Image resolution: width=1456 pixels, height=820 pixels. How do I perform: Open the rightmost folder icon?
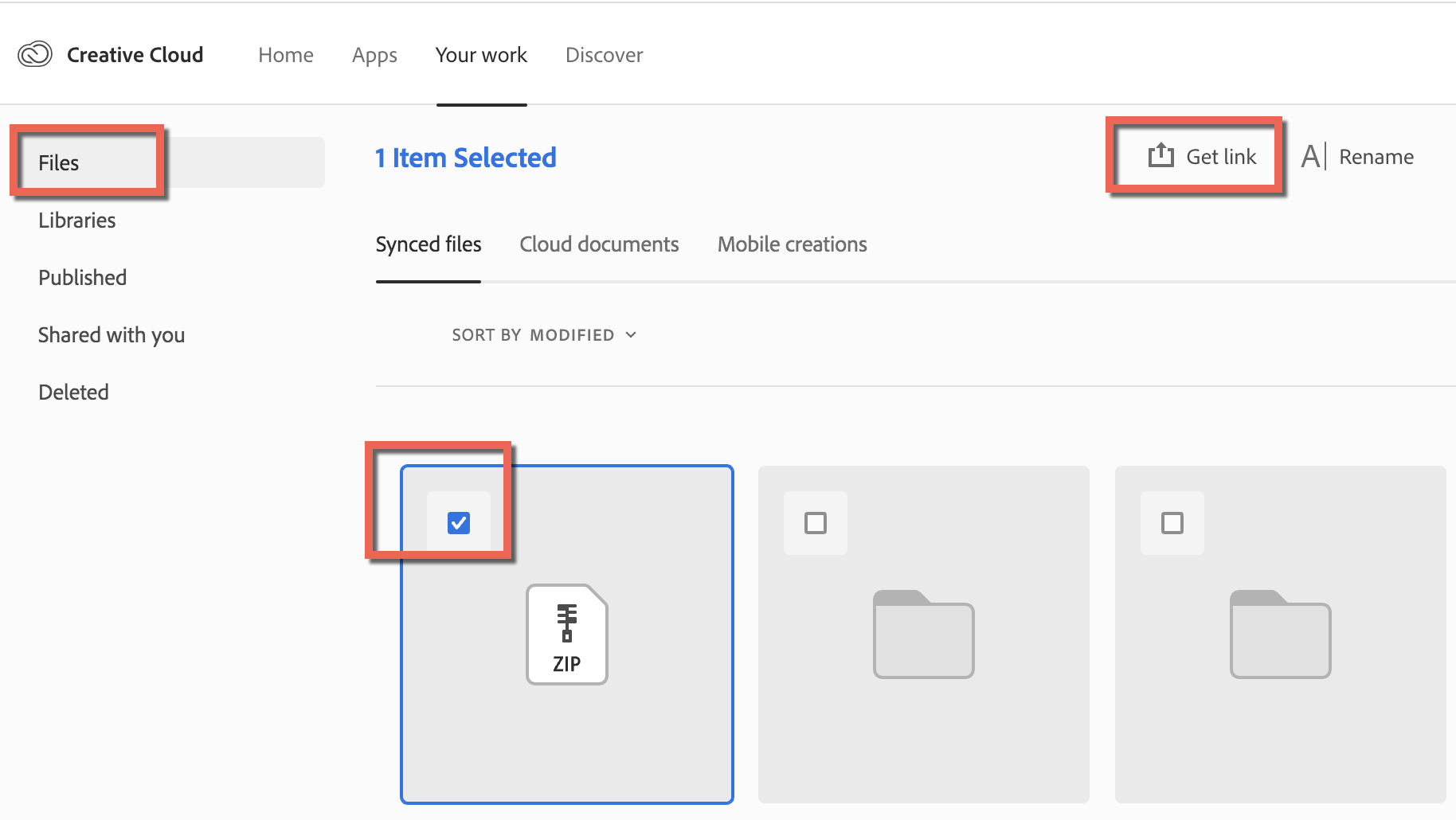pyautogui.click(x=1280, y=635)
